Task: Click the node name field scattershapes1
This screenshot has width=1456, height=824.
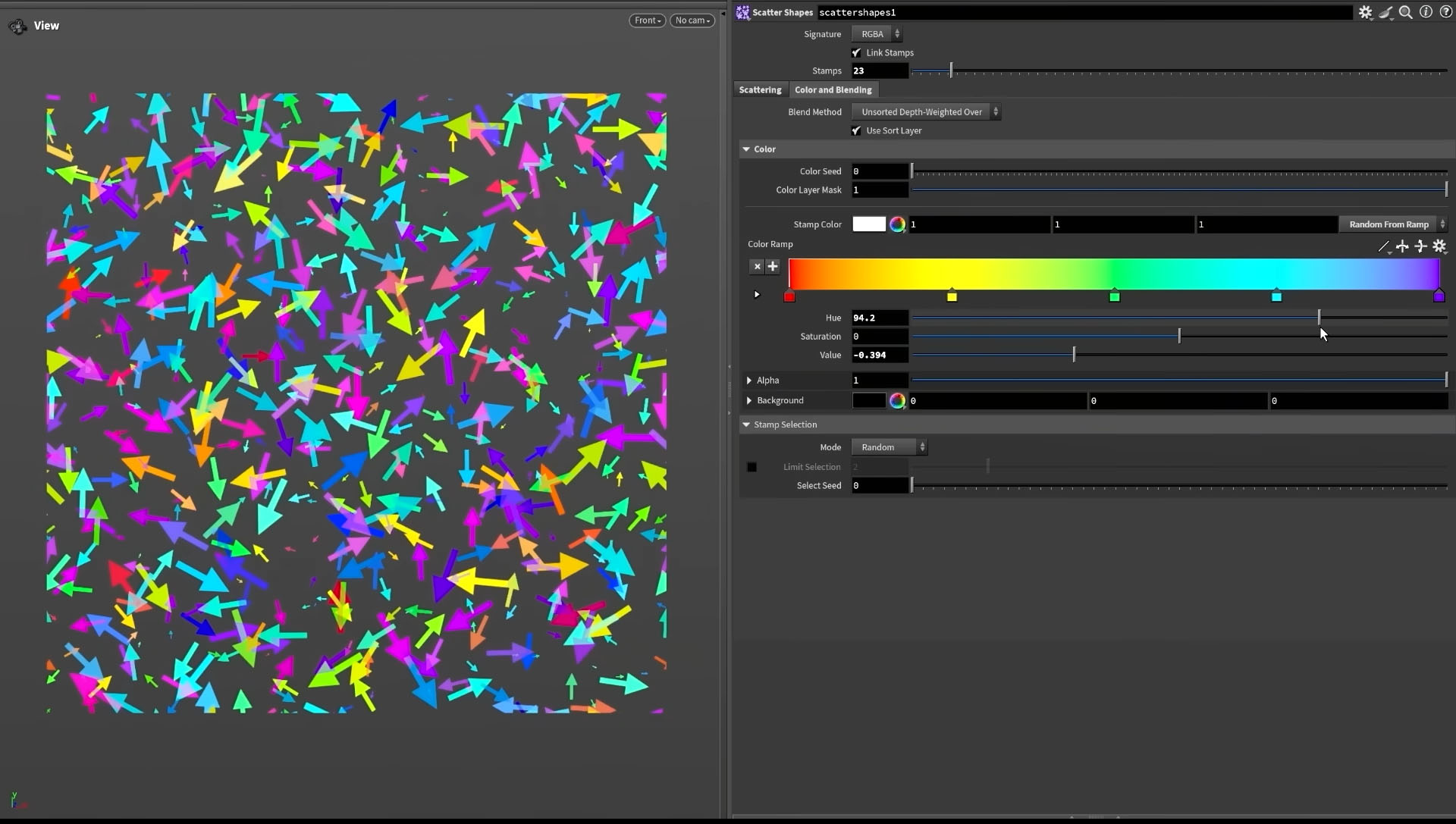Action: 1084,12
